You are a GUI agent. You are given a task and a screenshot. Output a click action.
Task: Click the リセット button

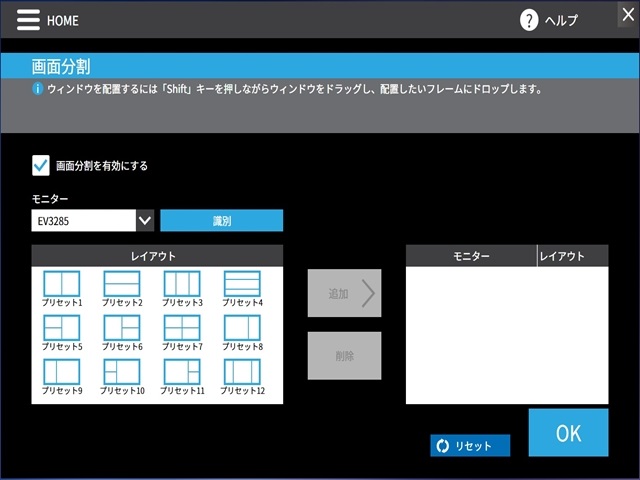(x=470, y=445)
